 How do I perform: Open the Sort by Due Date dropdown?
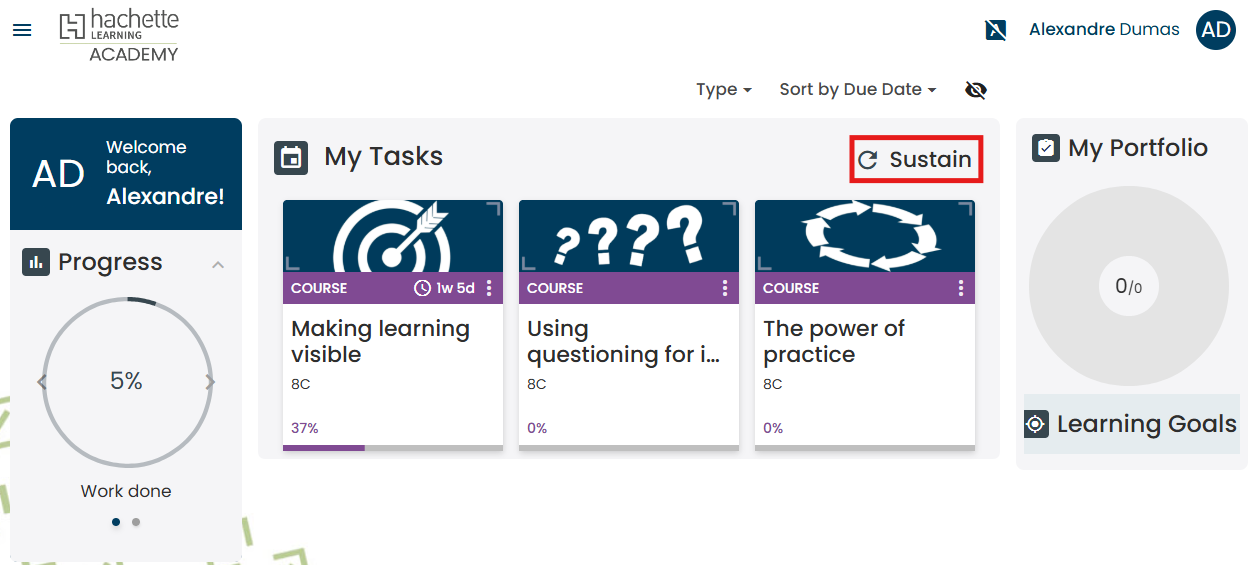point(857,90)
